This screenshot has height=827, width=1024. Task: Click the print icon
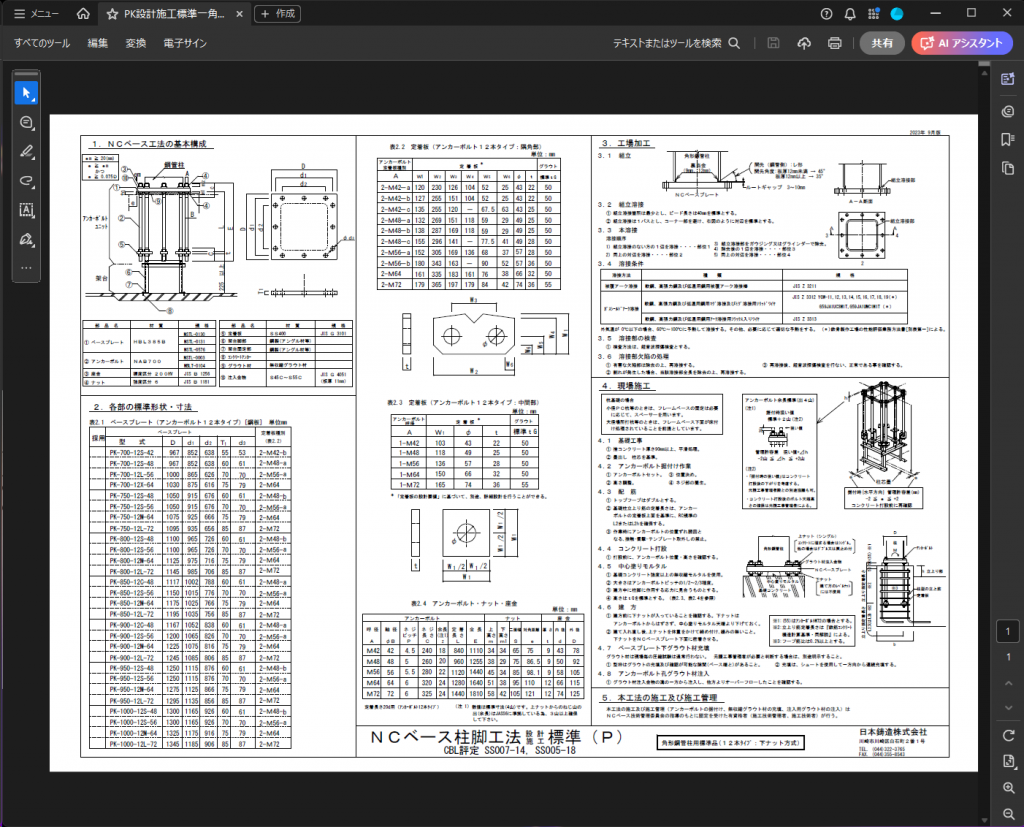(835, 43)
